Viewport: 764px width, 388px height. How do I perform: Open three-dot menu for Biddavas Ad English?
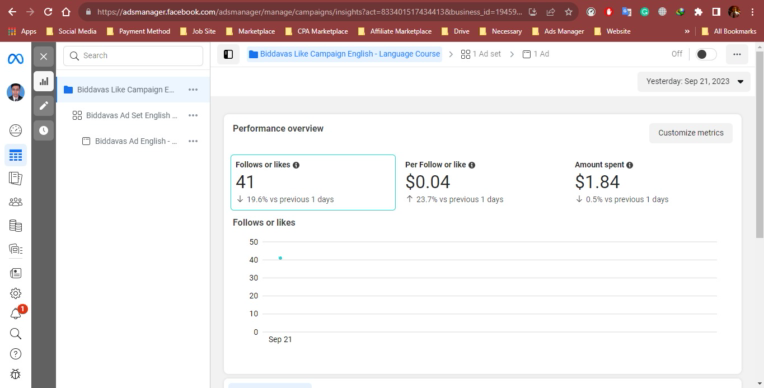pos(193,141)
